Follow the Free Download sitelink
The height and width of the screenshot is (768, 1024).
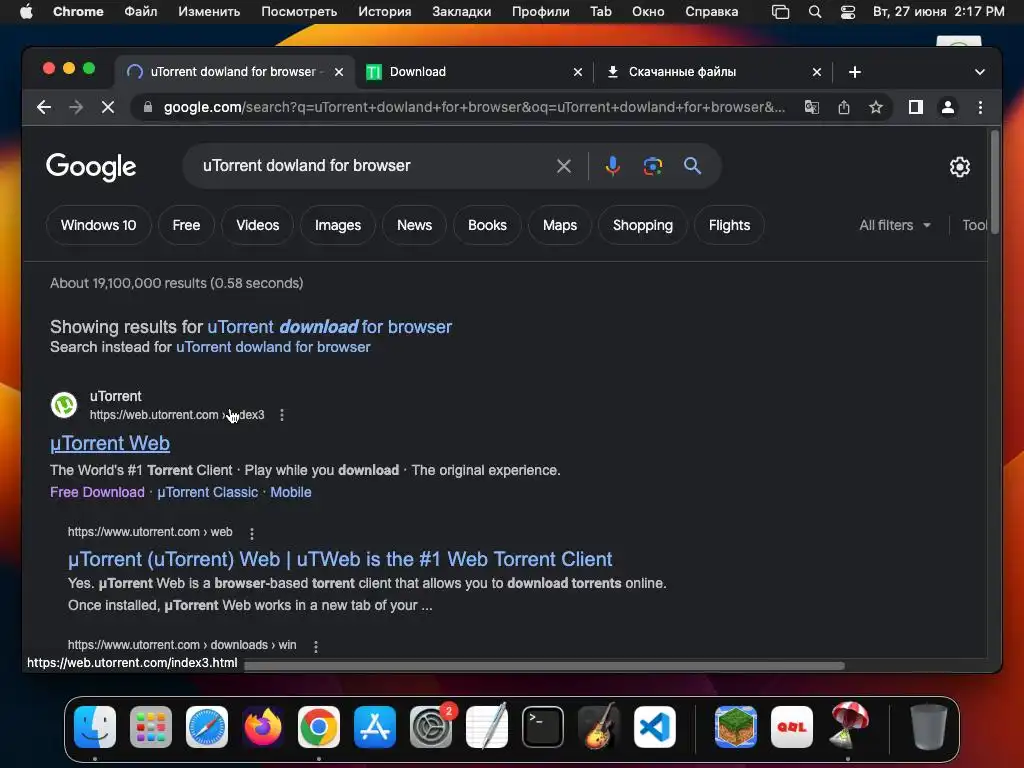coord(97,492)
